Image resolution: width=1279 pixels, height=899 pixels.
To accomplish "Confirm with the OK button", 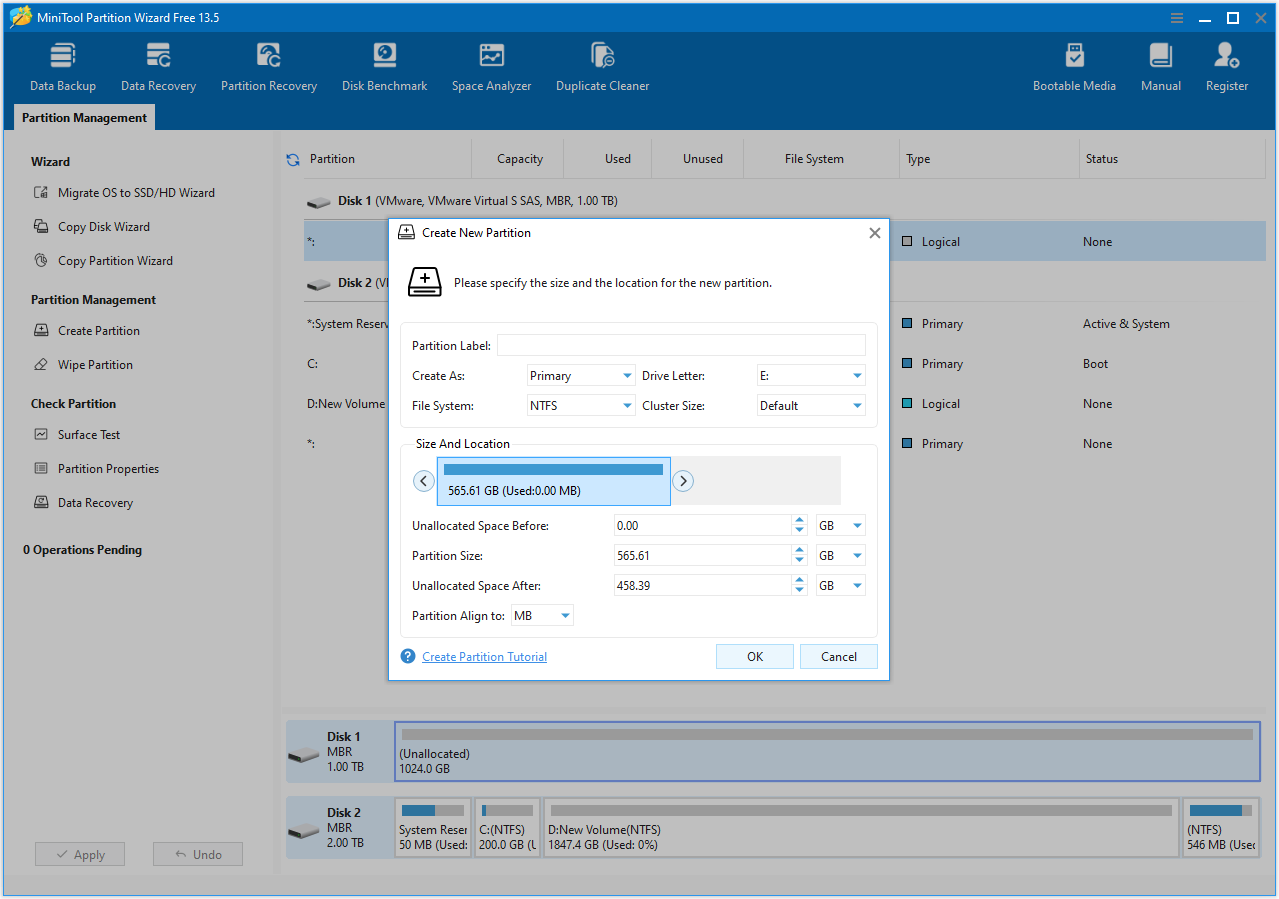I will pyautogui.click(x=754, y=656).
